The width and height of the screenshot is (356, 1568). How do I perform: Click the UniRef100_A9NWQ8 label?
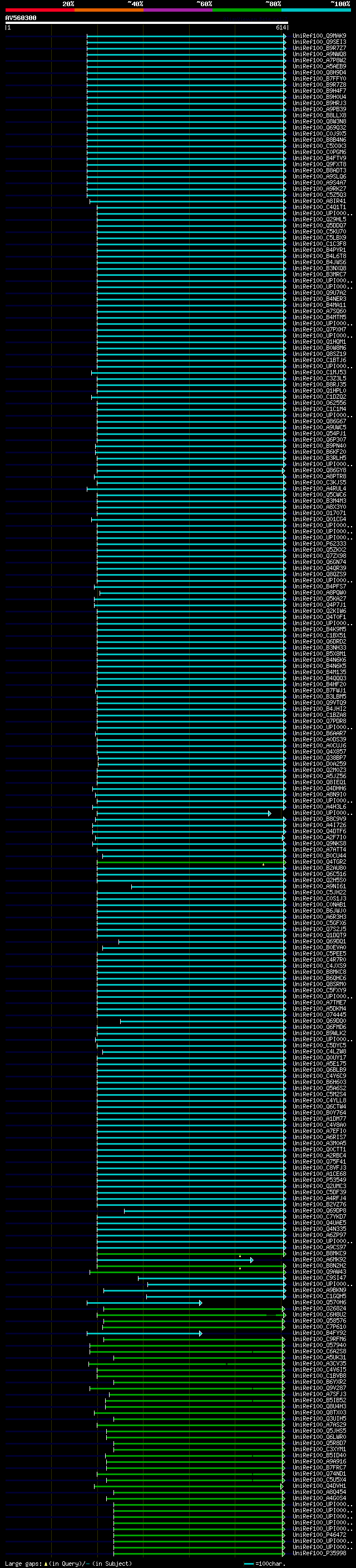pos(319,54)
